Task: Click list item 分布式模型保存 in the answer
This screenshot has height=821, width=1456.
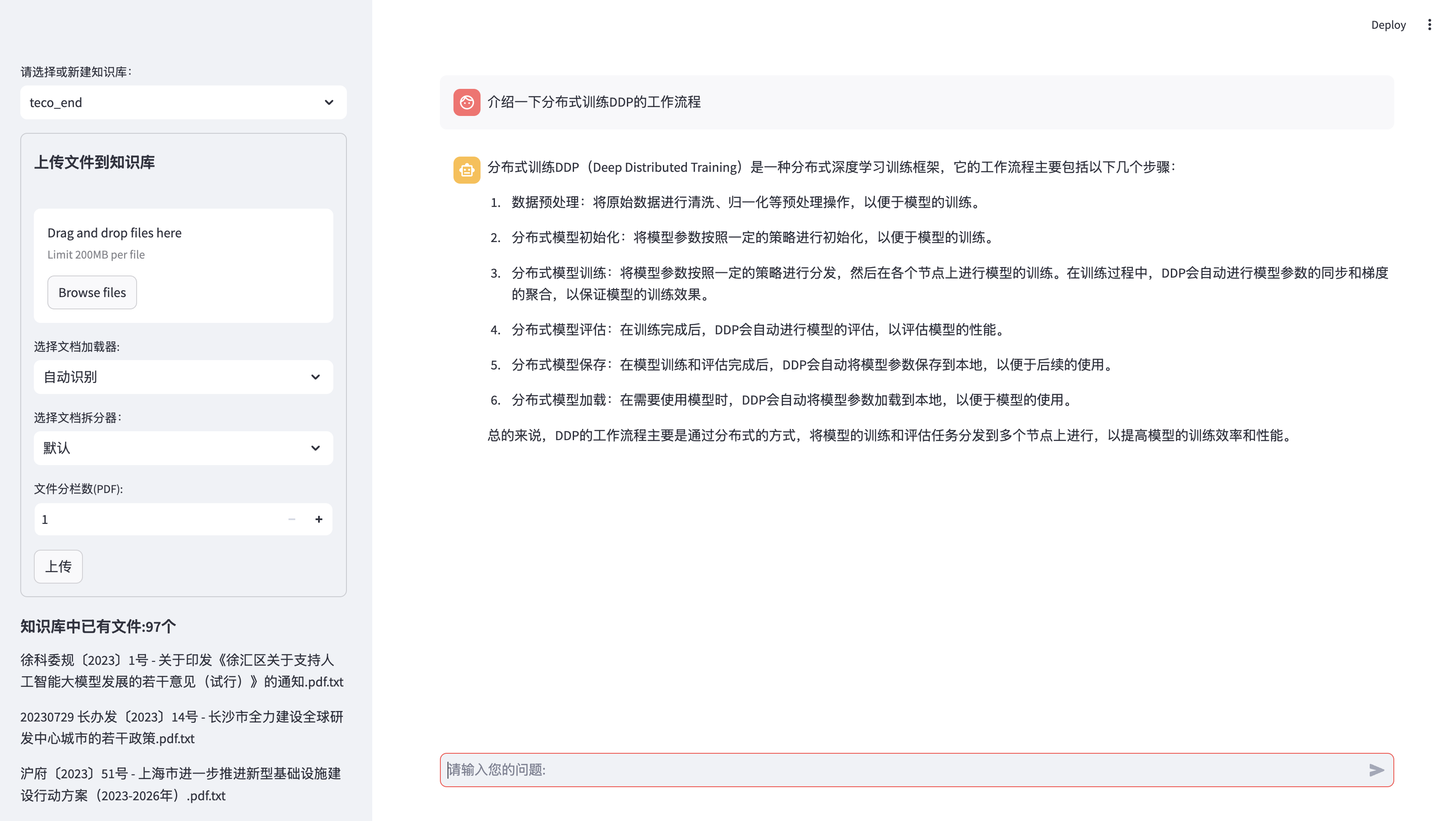Action: [x=813, y=365]
